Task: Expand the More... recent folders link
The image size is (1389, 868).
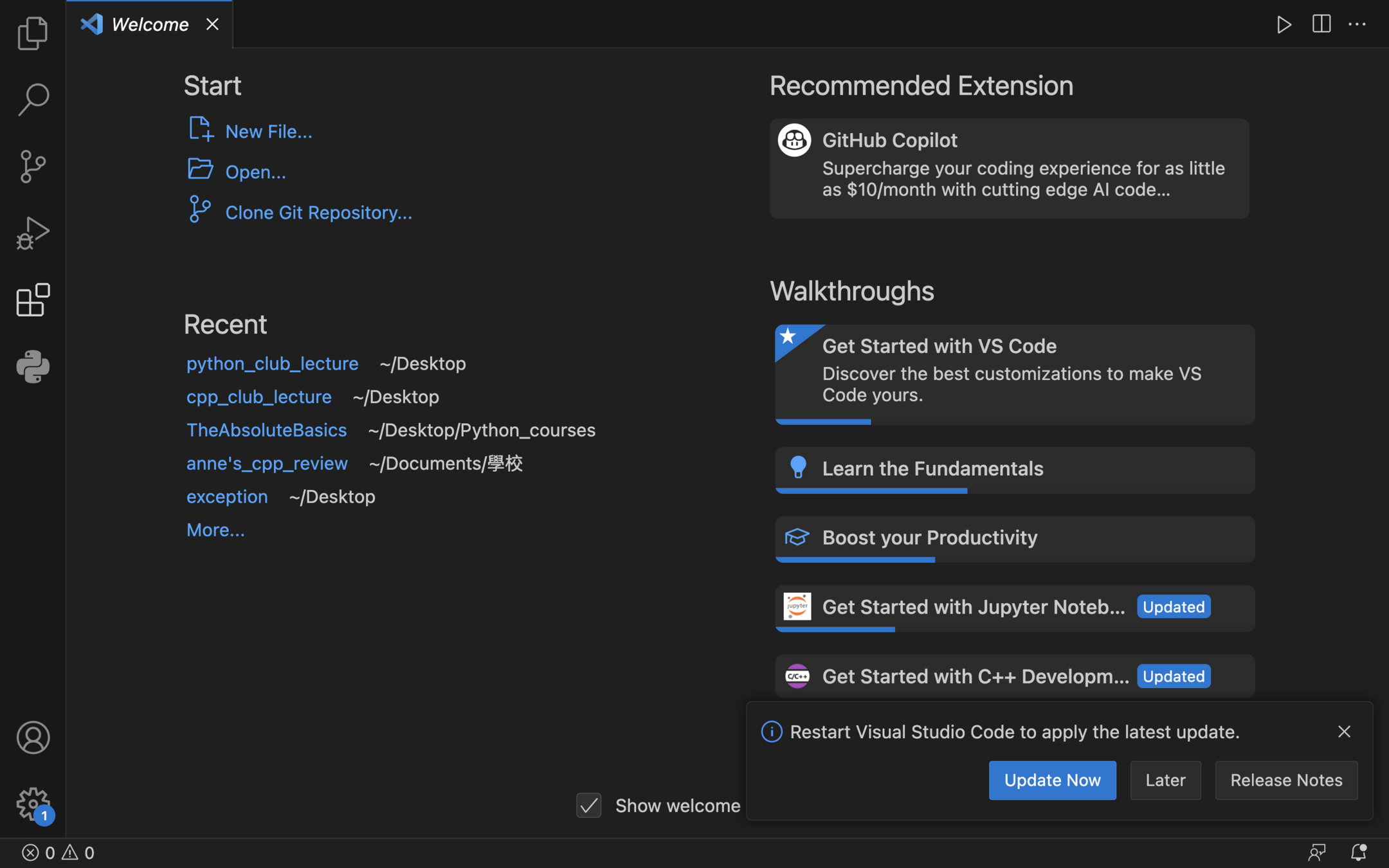Action: click(215, 530)
